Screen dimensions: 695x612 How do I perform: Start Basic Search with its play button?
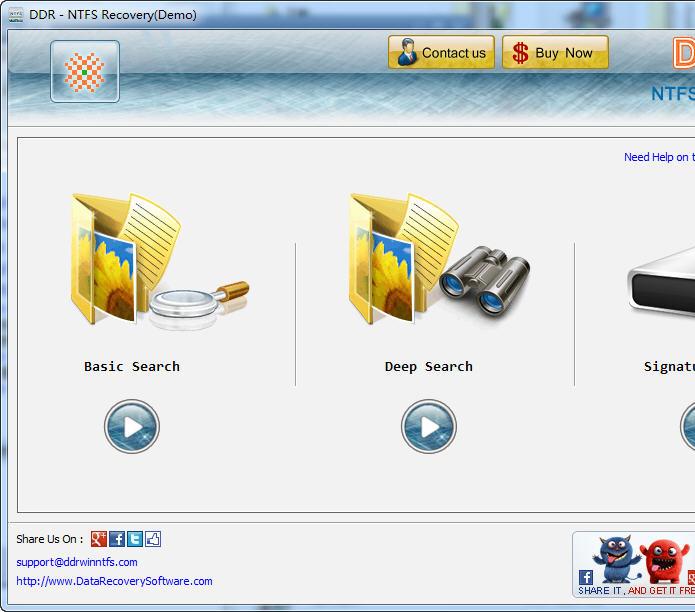point(132,427)
